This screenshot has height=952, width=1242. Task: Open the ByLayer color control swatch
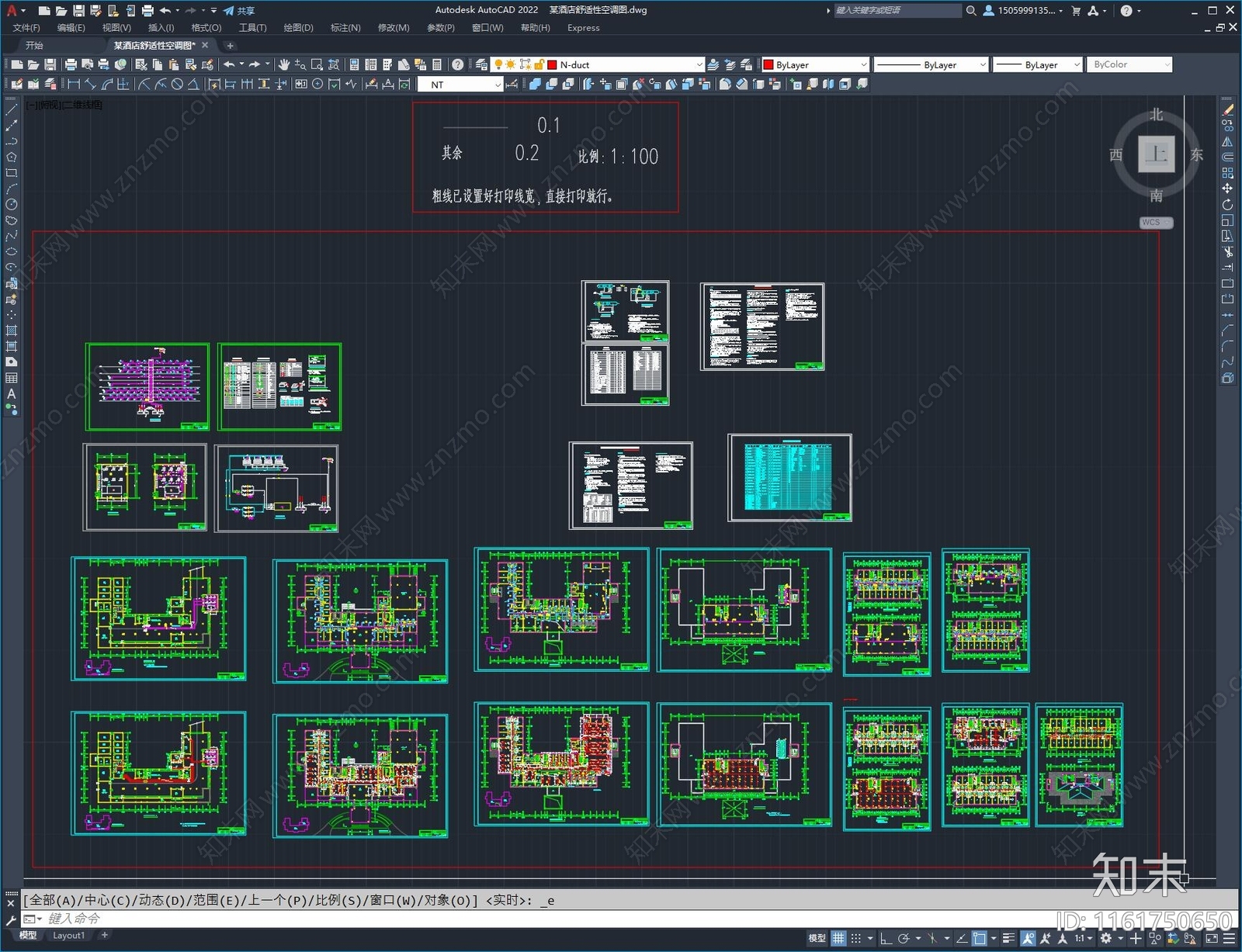[814, 65]
